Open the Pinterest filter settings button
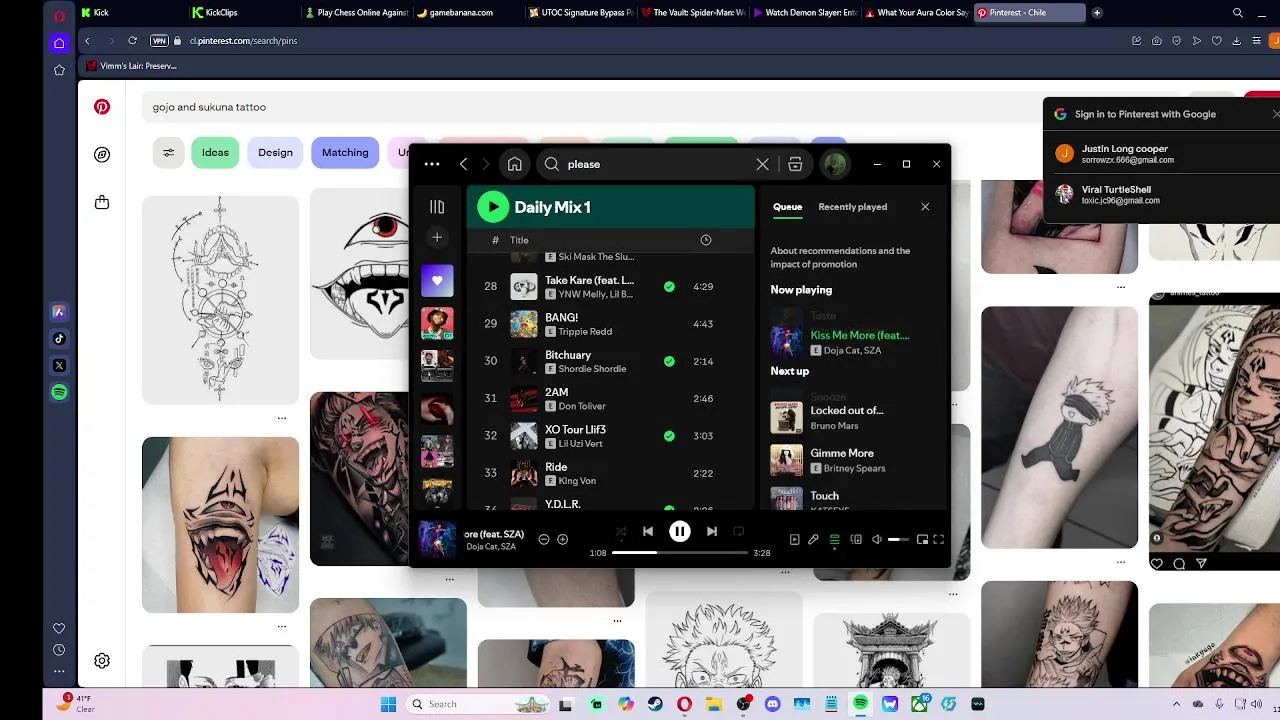 click(x=168, y=153)
